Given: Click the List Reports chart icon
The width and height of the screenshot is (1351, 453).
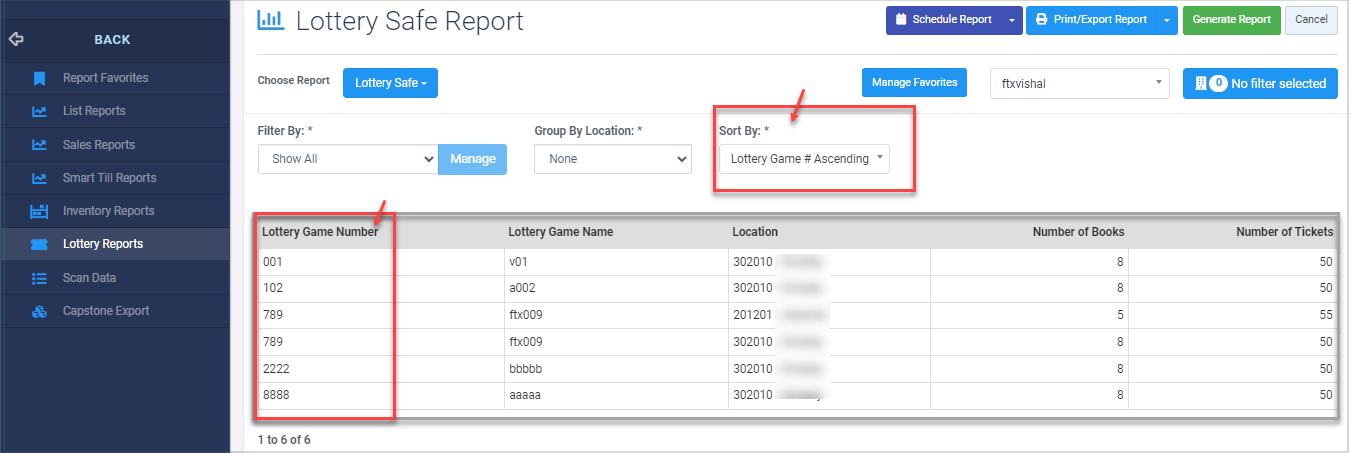Looking at the screenshot, I should pos(39,111).
